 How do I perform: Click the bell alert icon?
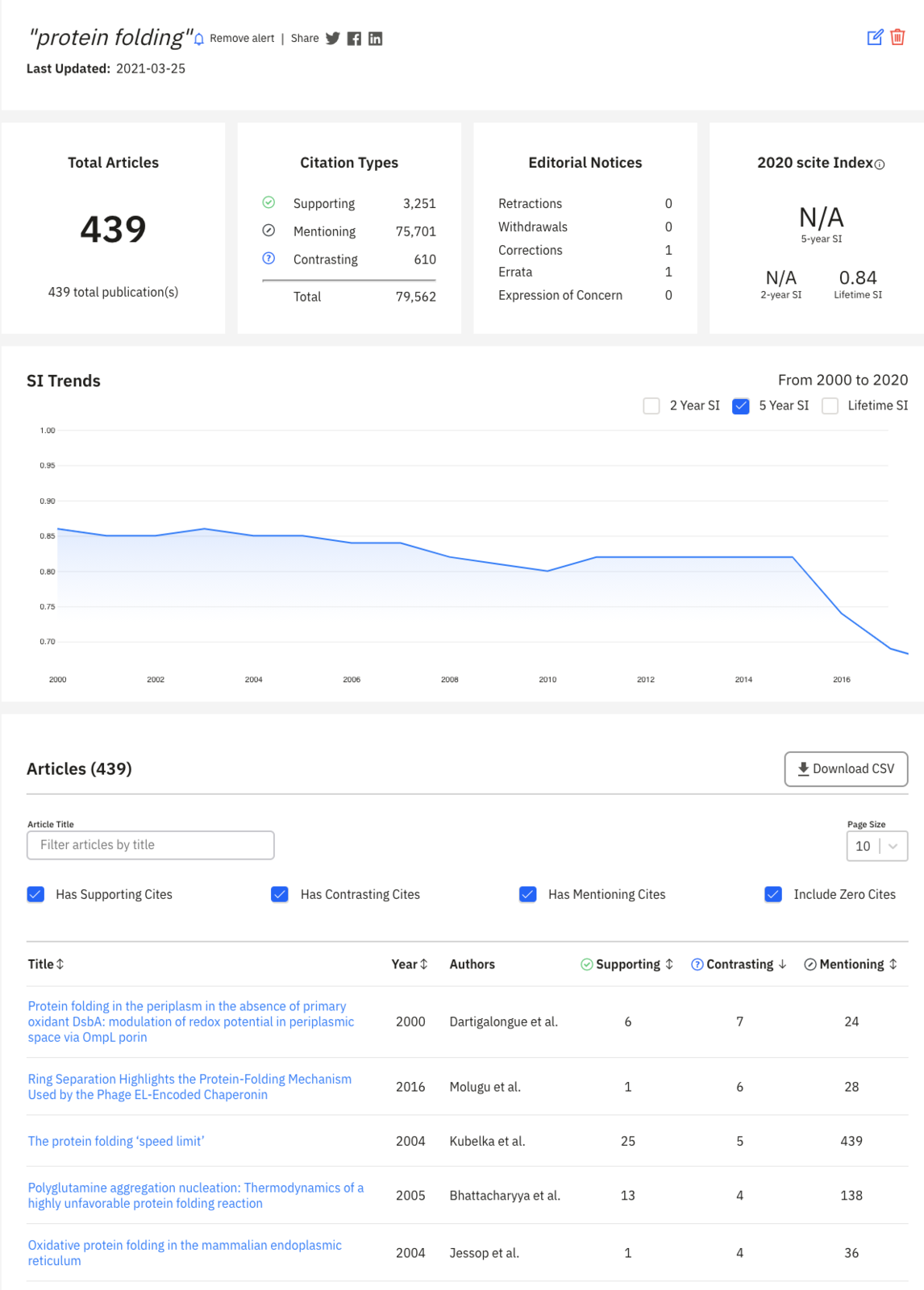pyautogui.click(x=199, y=39)
